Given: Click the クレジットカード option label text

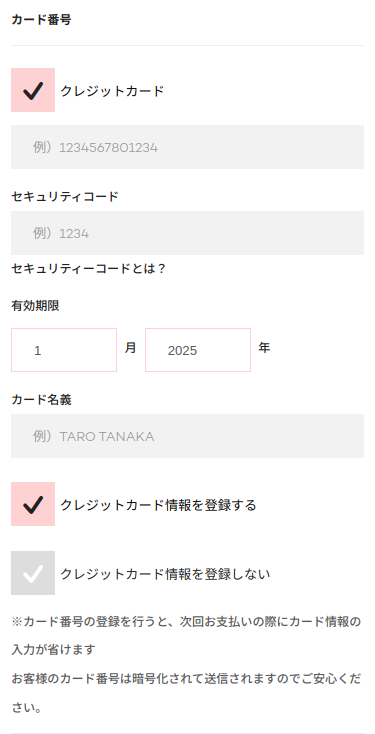Looking at the screenshot, I should click(112, 91).
